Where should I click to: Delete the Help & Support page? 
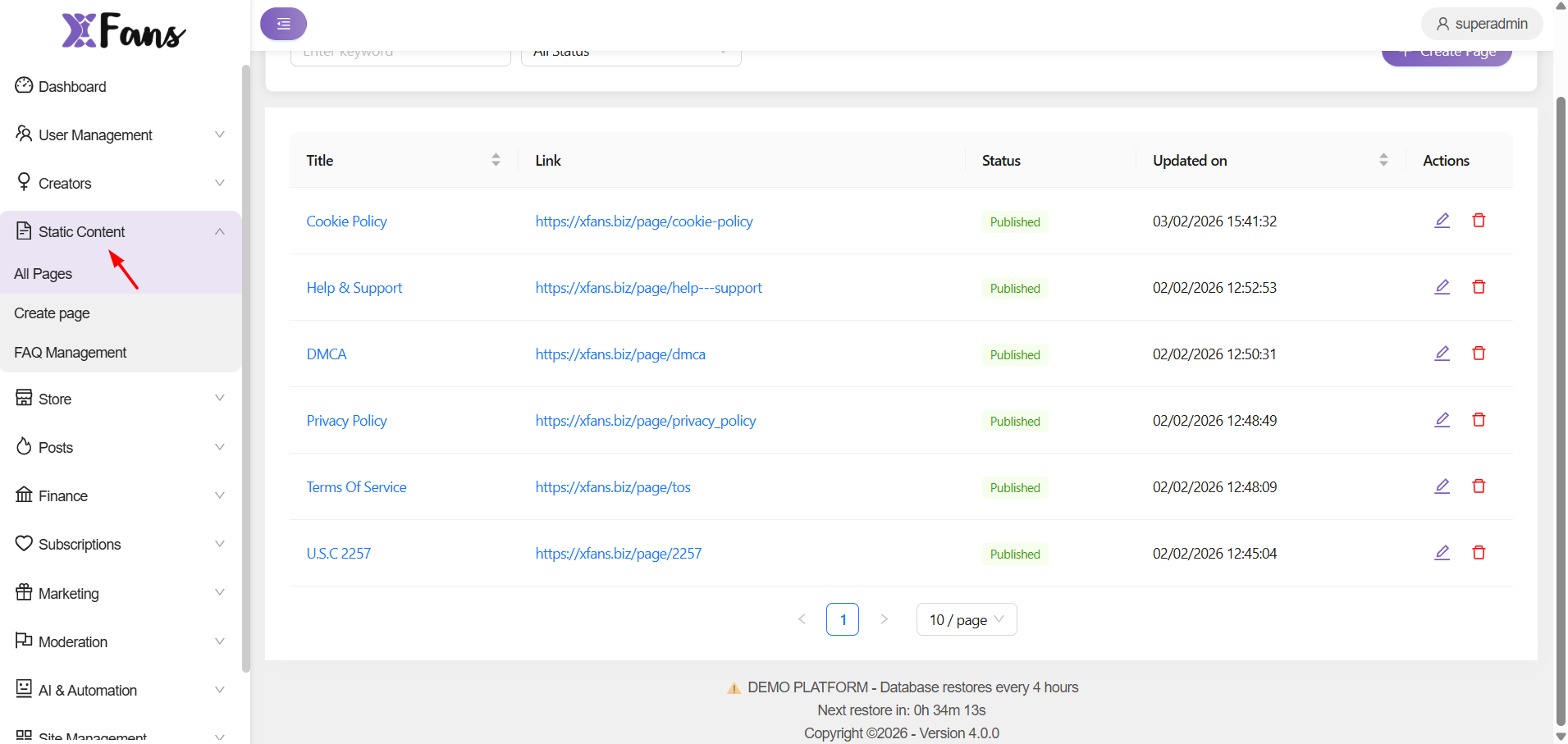(x=1479, y=287)
